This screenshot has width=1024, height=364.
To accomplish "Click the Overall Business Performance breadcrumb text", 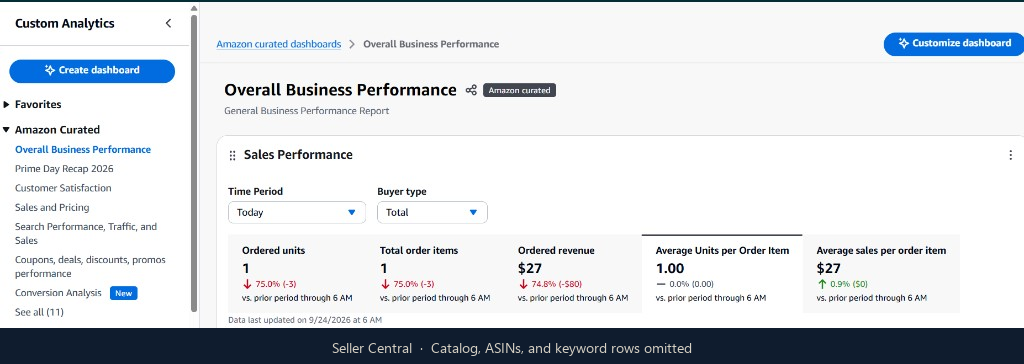I will click(431, 44).
